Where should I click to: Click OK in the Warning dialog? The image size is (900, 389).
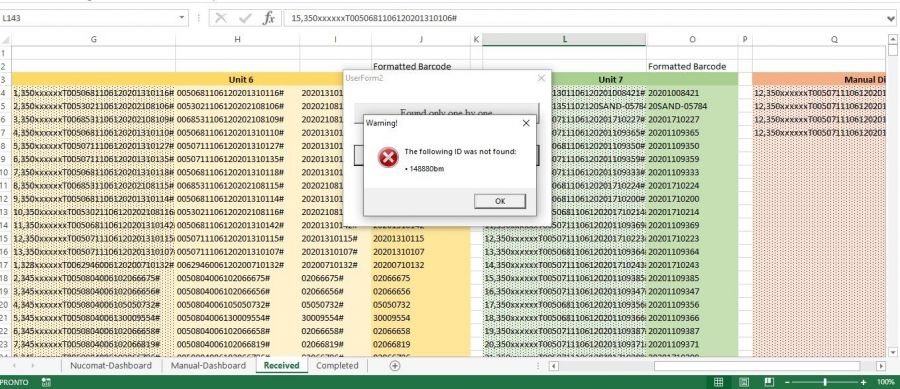tap(499, 201)
